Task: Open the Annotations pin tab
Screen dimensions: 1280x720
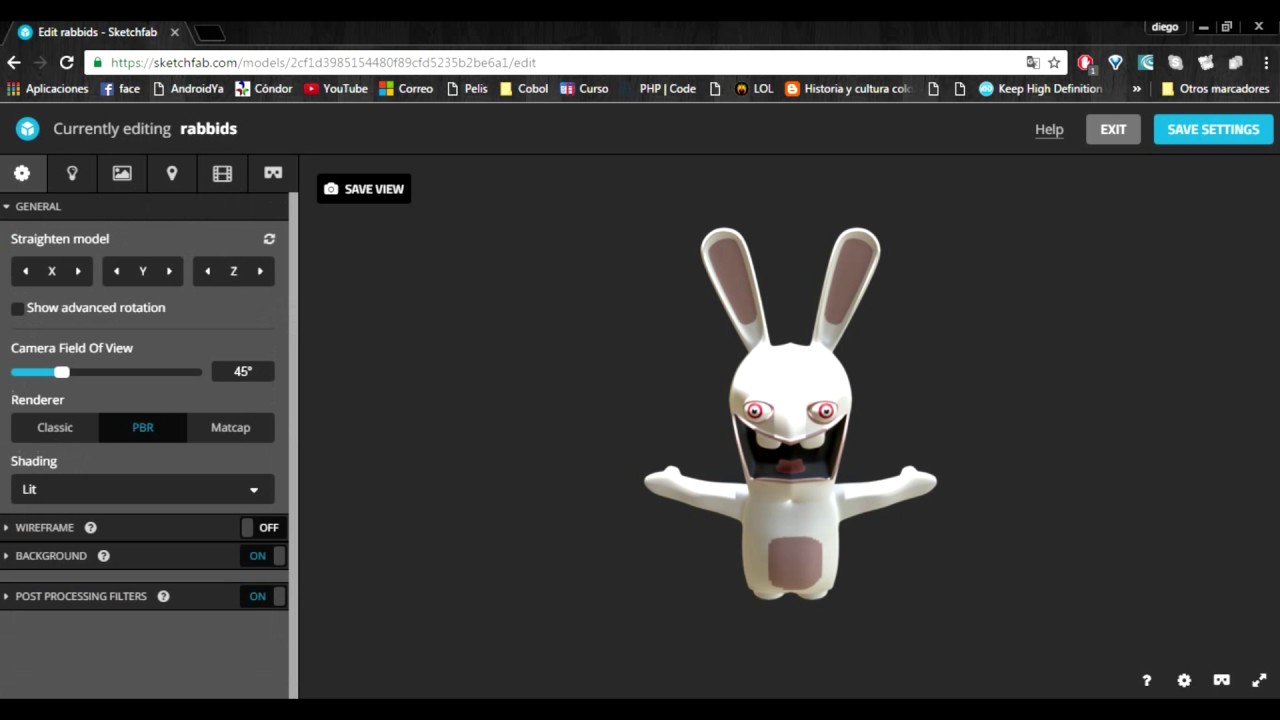Action: tap(172, 173)
